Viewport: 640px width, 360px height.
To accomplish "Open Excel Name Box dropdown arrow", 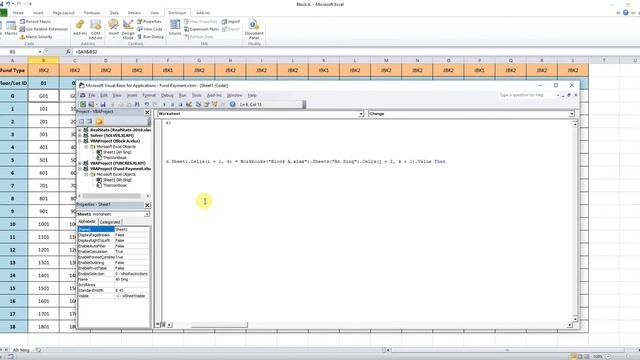I will pos(40,52).
